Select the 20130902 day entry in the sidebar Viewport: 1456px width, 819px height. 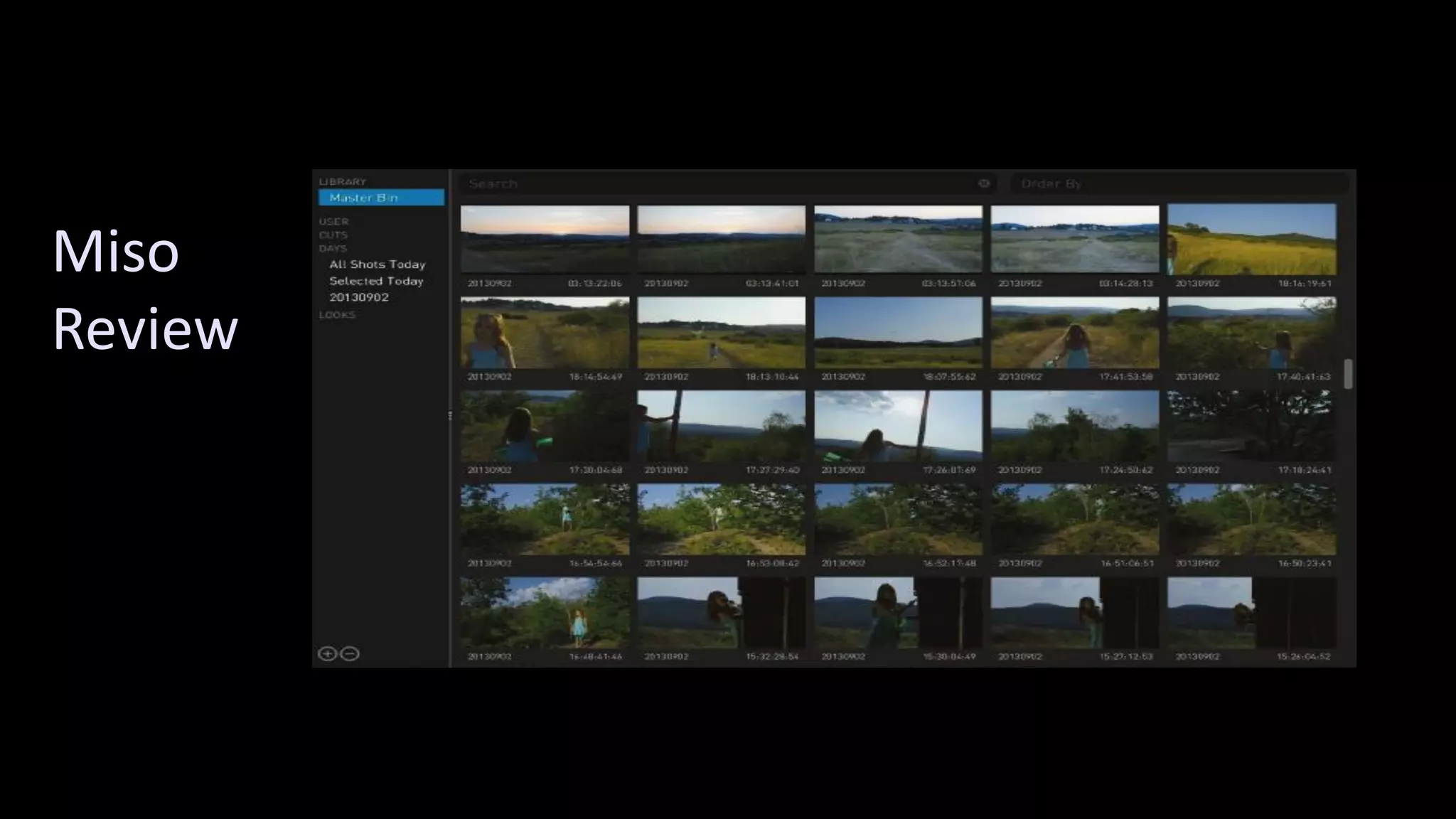pos(359,297)
